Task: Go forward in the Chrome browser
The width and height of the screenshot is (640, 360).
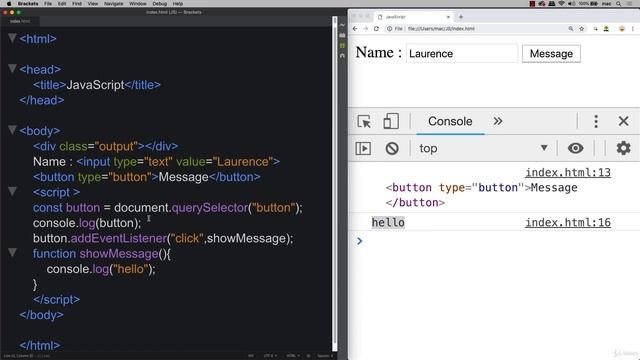Action: coord(365,29)
